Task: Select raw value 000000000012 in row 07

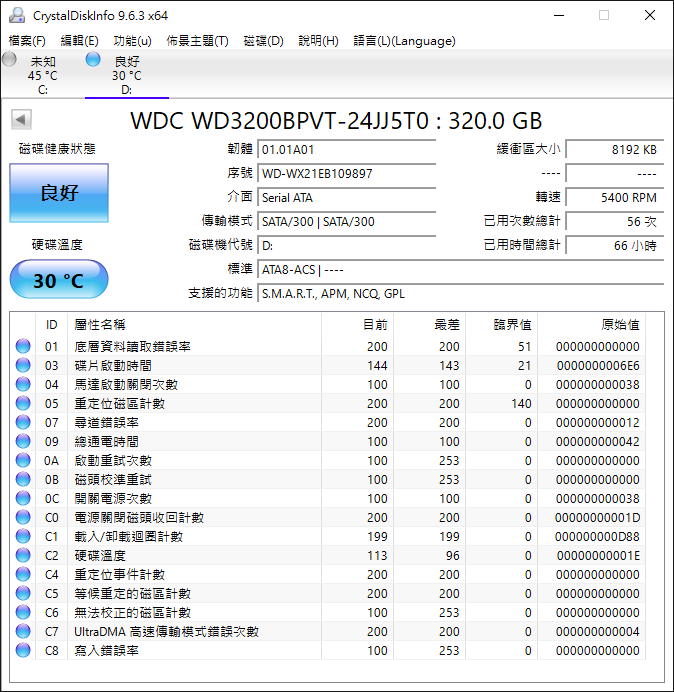Action: click(598, 422)
